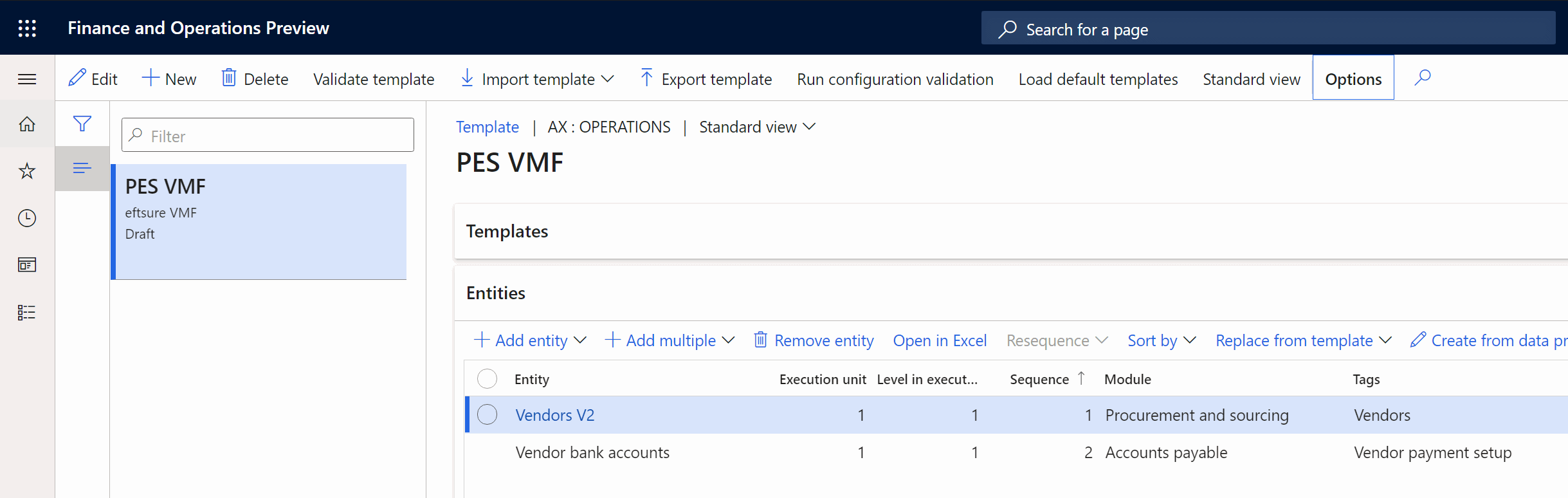Open the Favorites star icon

27,171
